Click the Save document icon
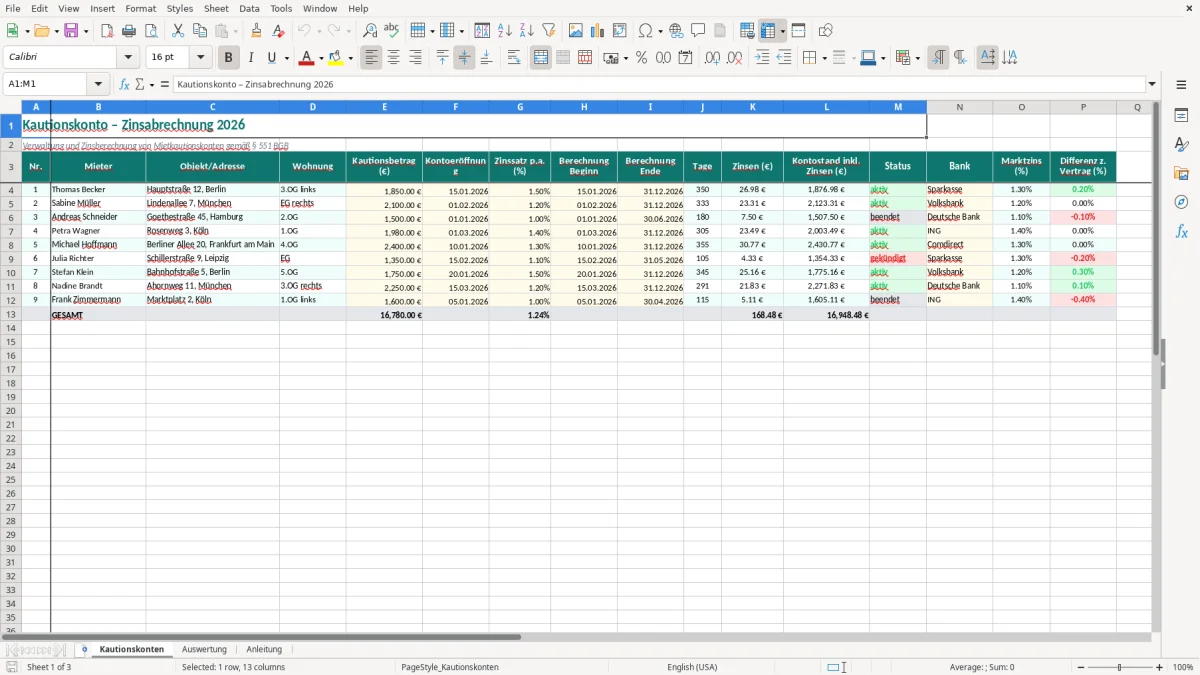The height and width of the screenshot is (675, 1200). pyautogui.click(x=71, y=31)
